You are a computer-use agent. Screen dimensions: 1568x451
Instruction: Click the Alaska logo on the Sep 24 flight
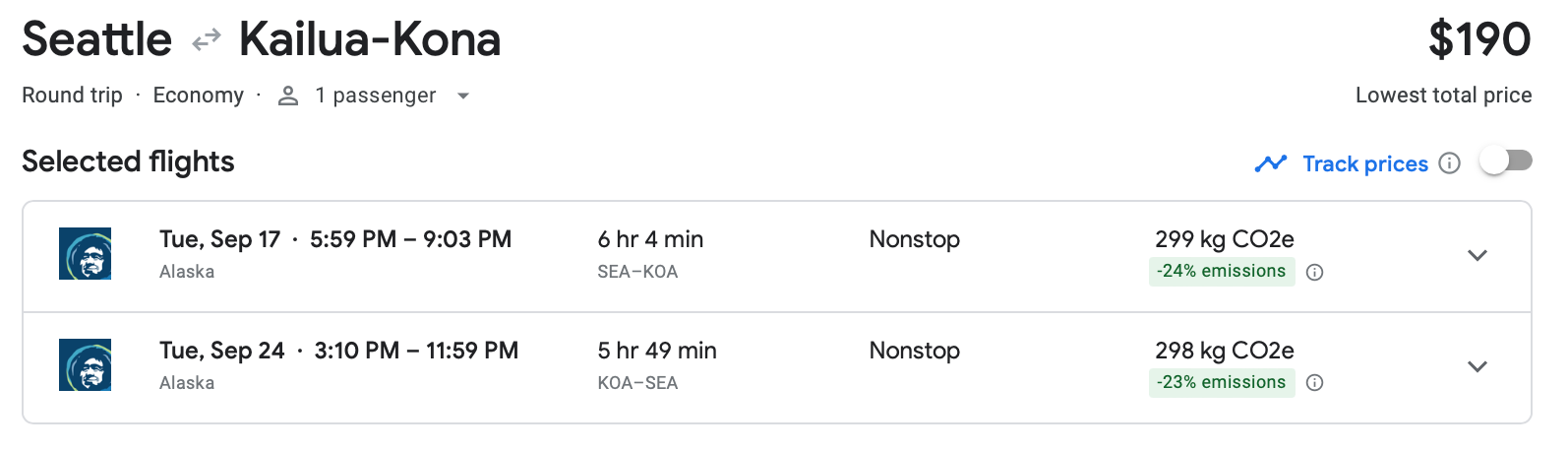pyautogui.click(x=85, y=365)
